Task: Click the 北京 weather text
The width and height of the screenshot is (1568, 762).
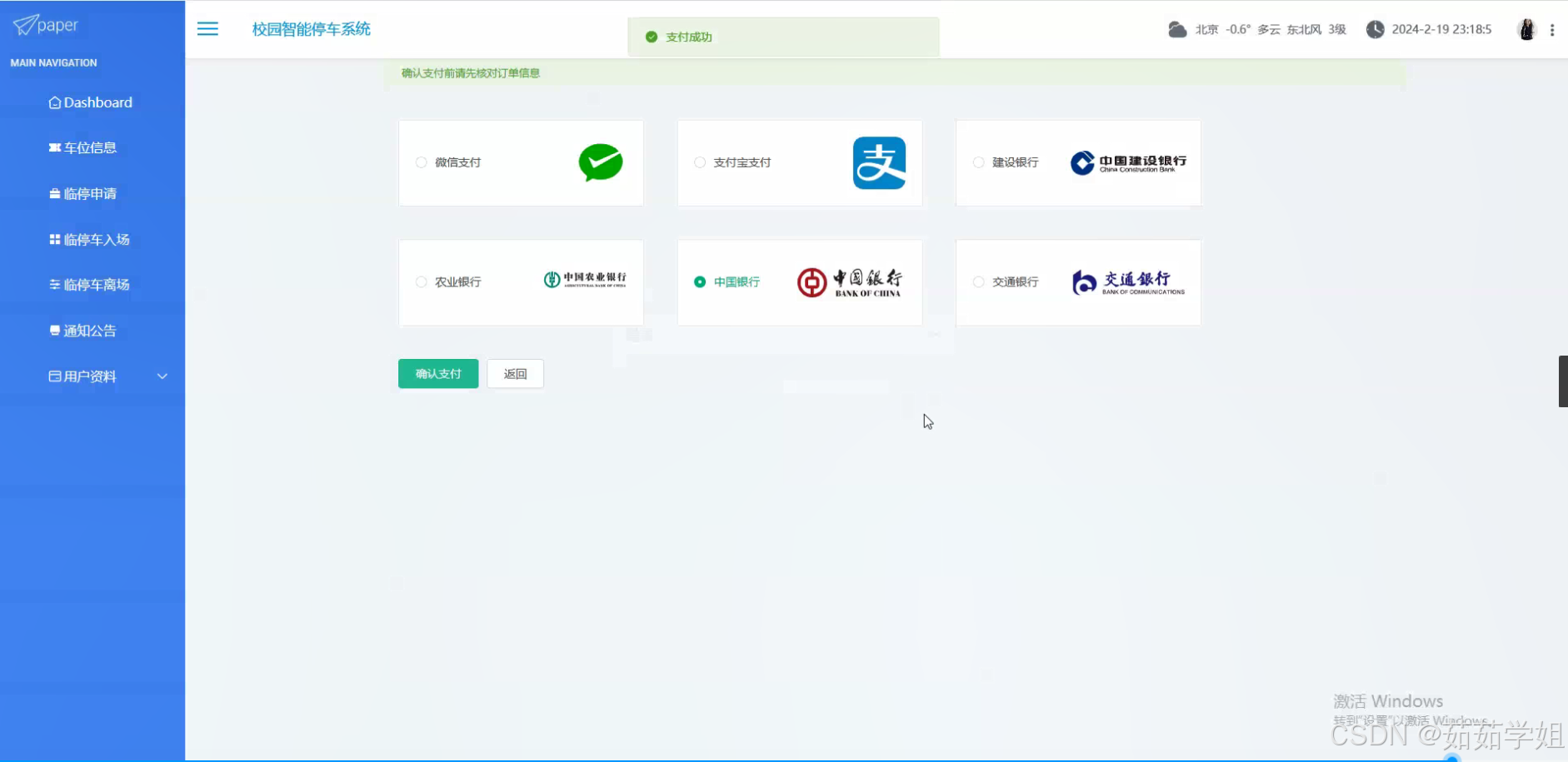Action: click(1207, 29)
